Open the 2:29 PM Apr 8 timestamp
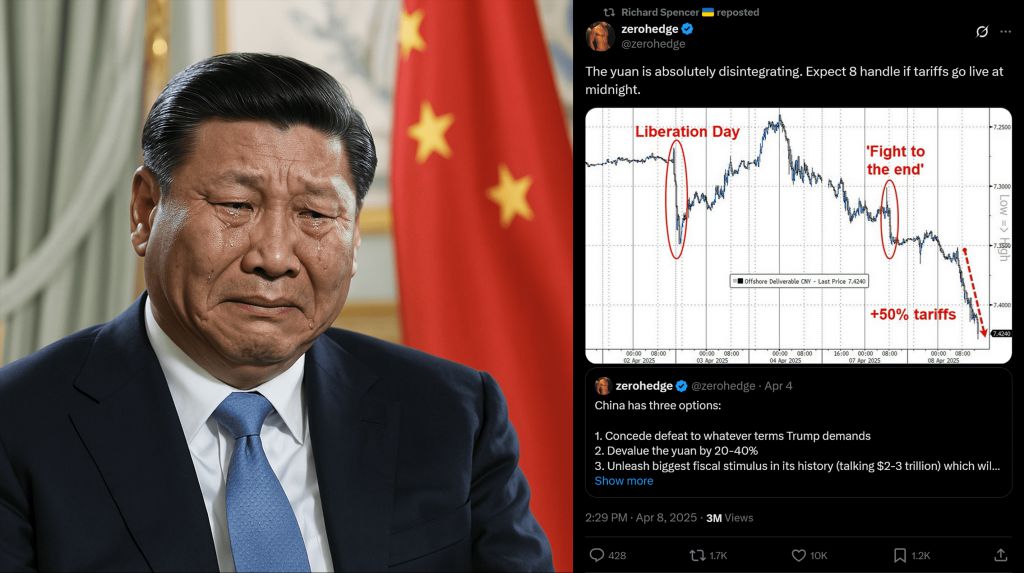The width and height of the screenshot is (1024, 573). point(641,517)
